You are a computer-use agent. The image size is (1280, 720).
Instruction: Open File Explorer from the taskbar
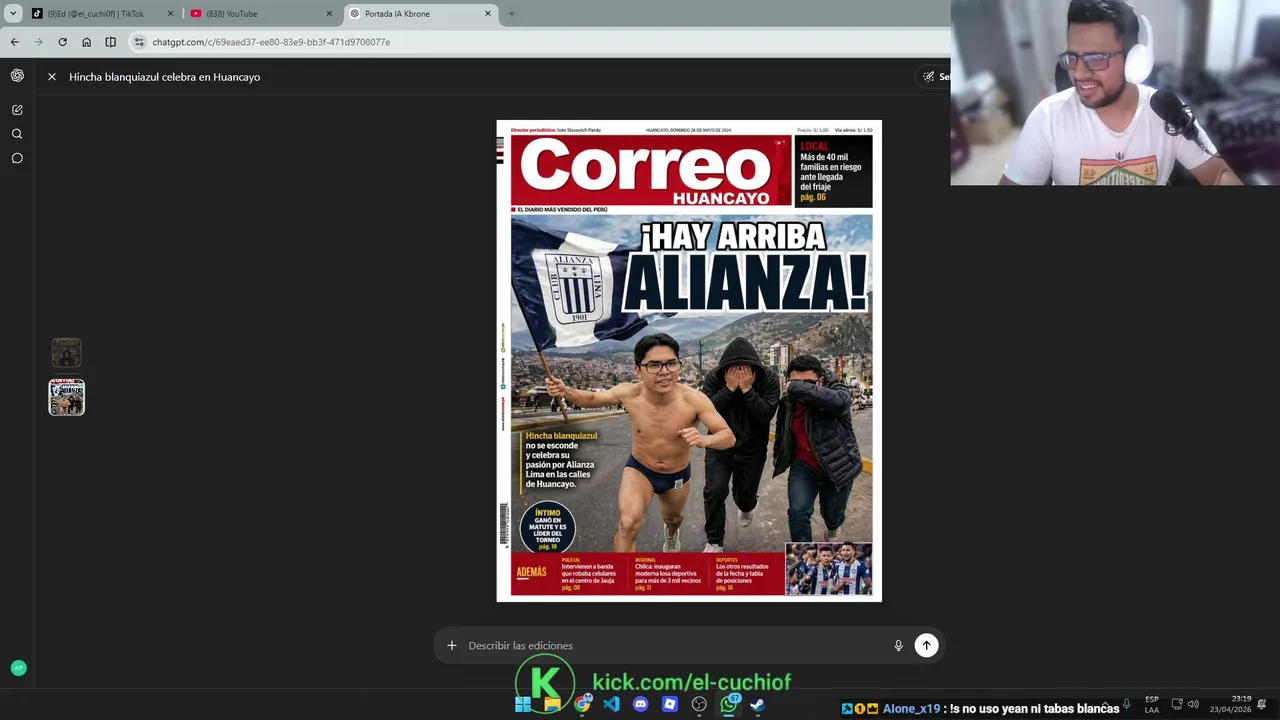552,705
